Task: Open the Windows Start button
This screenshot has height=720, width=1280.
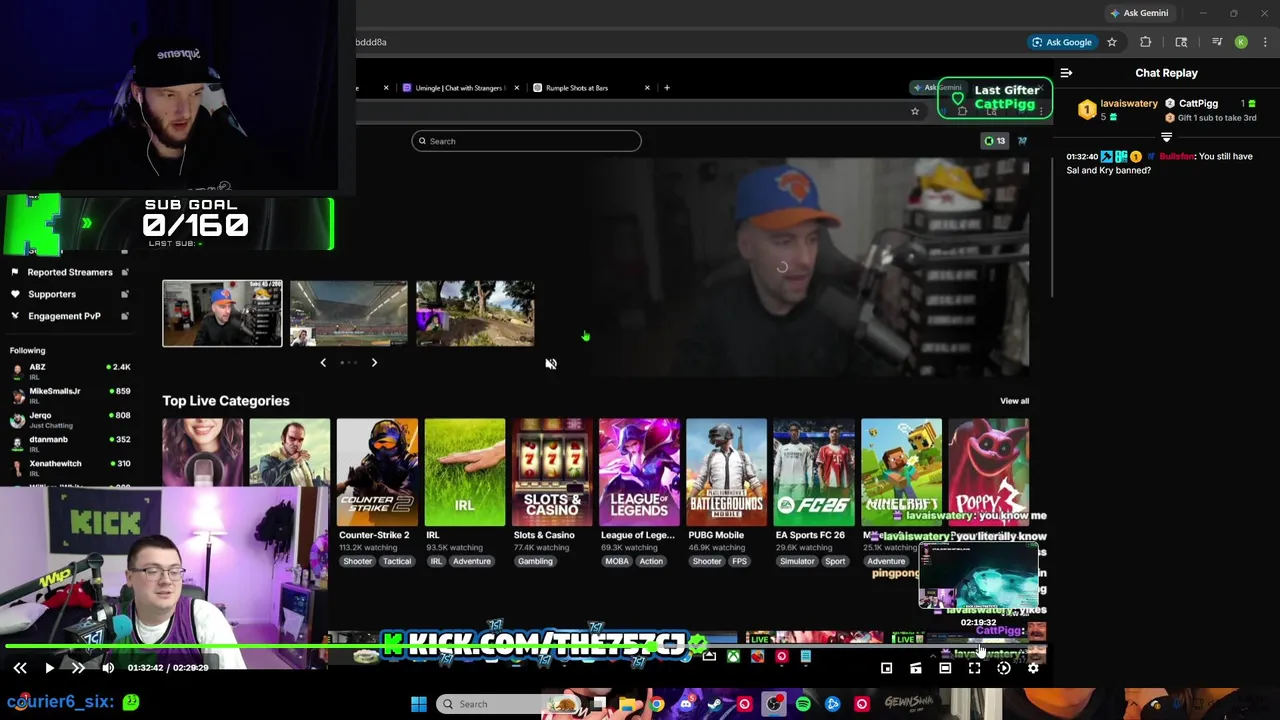Action: (419, 704)
